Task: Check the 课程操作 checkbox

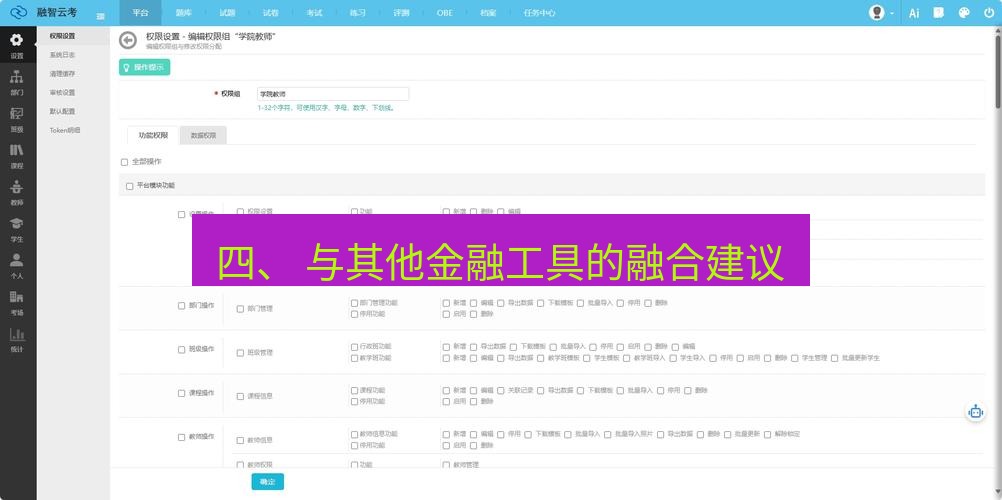Action: pyautogui.click(x=181, y=393)
